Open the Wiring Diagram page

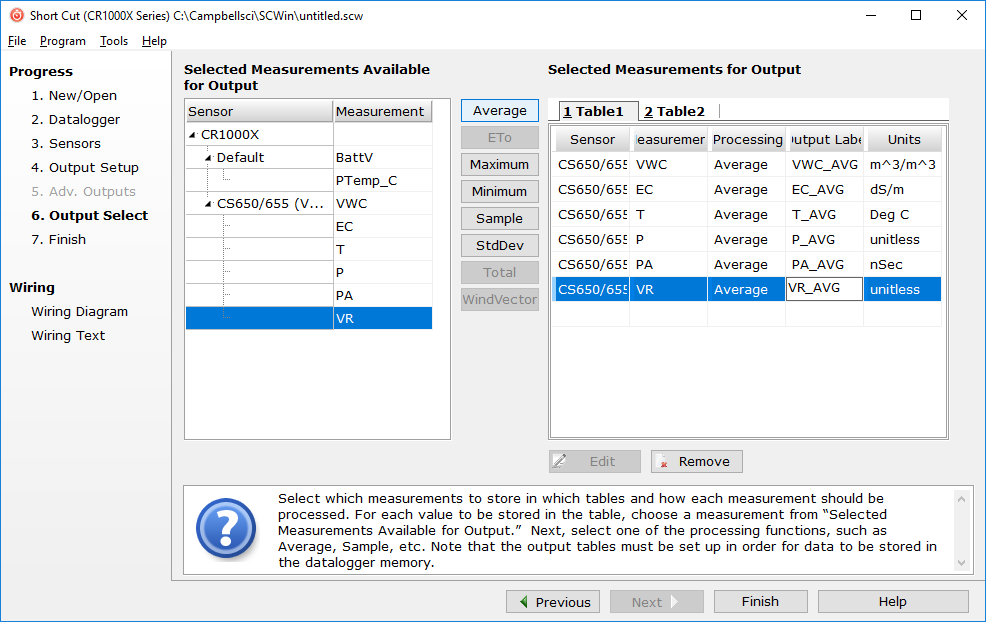click(x=78, y=311)
